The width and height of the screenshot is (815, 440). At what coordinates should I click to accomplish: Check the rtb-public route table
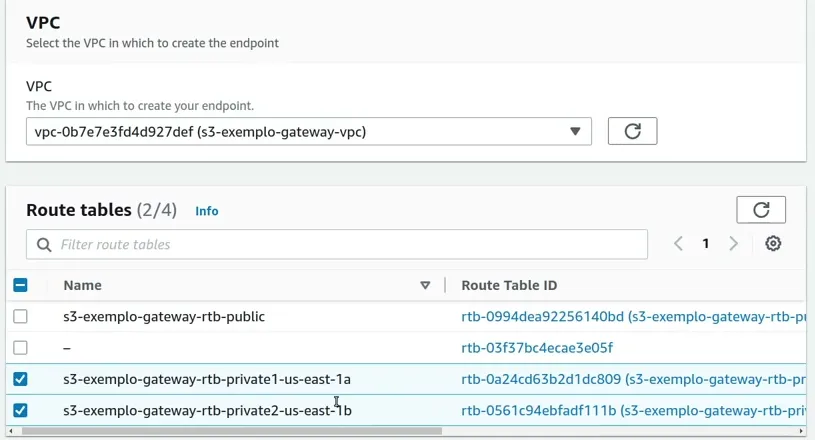click(20, 316)
